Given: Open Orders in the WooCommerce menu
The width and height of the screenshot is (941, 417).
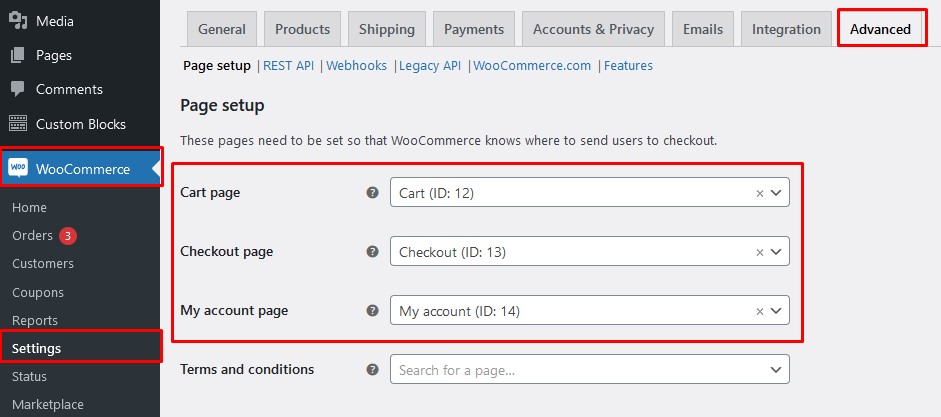Looking at the screenshot, I should 32,236.
